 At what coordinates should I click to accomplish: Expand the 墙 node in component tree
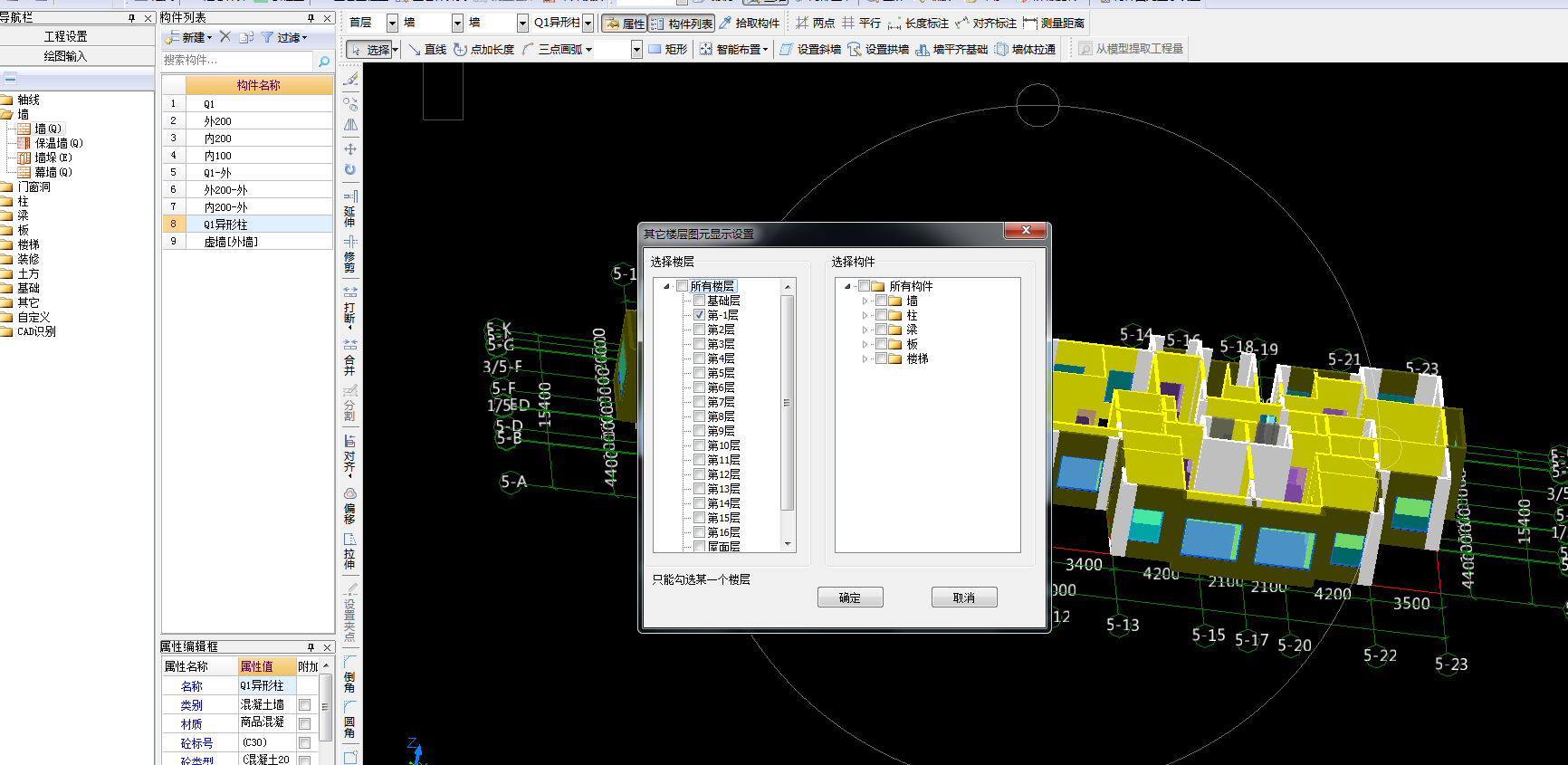[x=865, y=301]
